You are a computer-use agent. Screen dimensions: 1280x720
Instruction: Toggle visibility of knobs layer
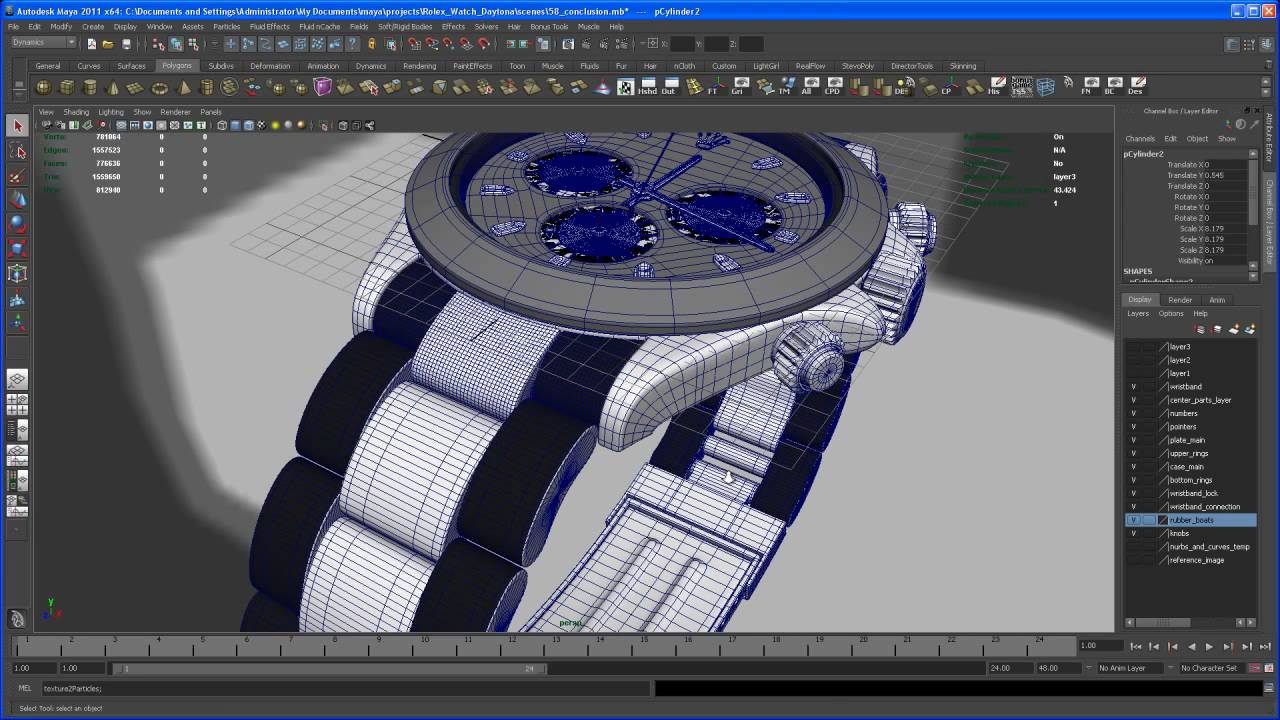(x=1133, y=533)
